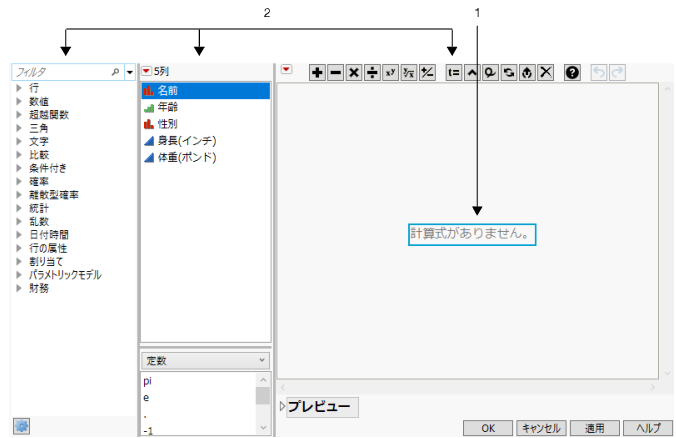Click the constants list scroll-up arrow
This screenshot has width=676, height=438.
[x=263, y=380]
